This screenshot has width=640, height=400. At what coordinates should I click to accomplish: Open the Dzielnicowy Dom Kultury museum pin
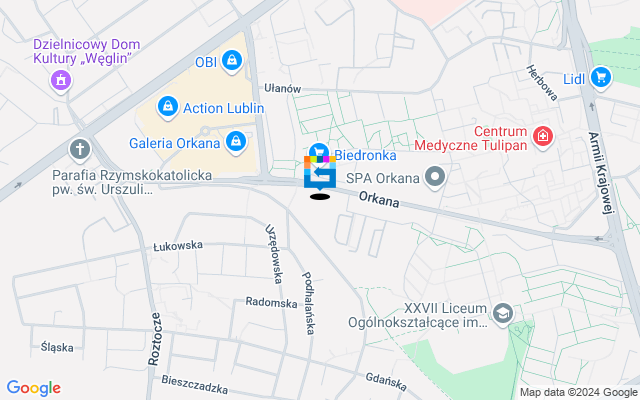61,80
